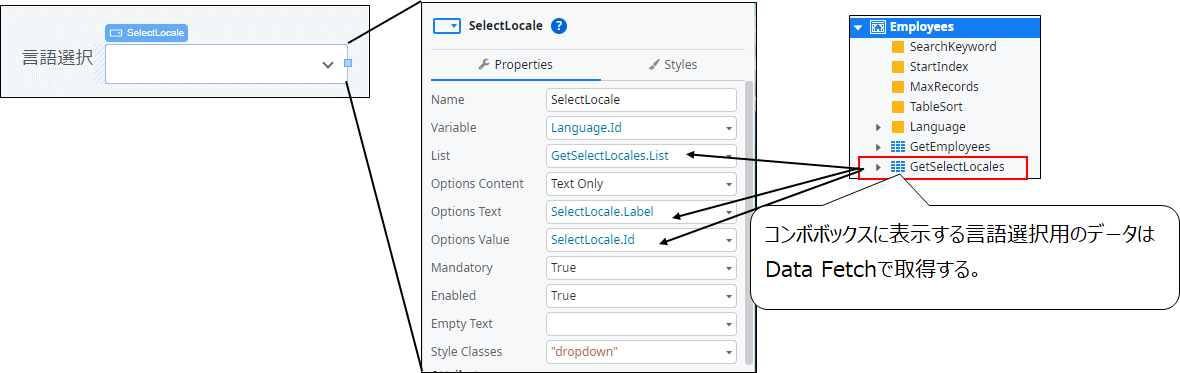Expand the GetSelectLocales tree node
This screenshot has height=373, width=1180.
point(878,167)
